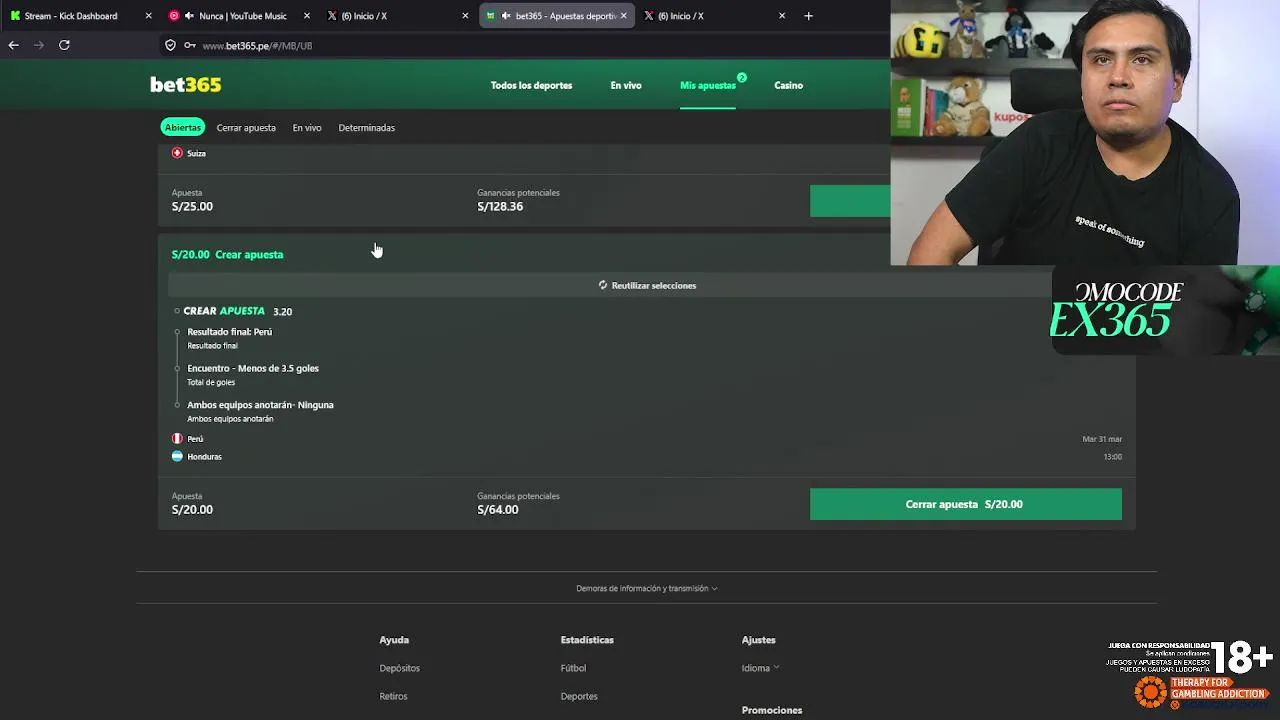Image resolution: width=1280 pixels, height=720 pixels.
Task: Close the bet365 browser tab
Action: (623, 16)
